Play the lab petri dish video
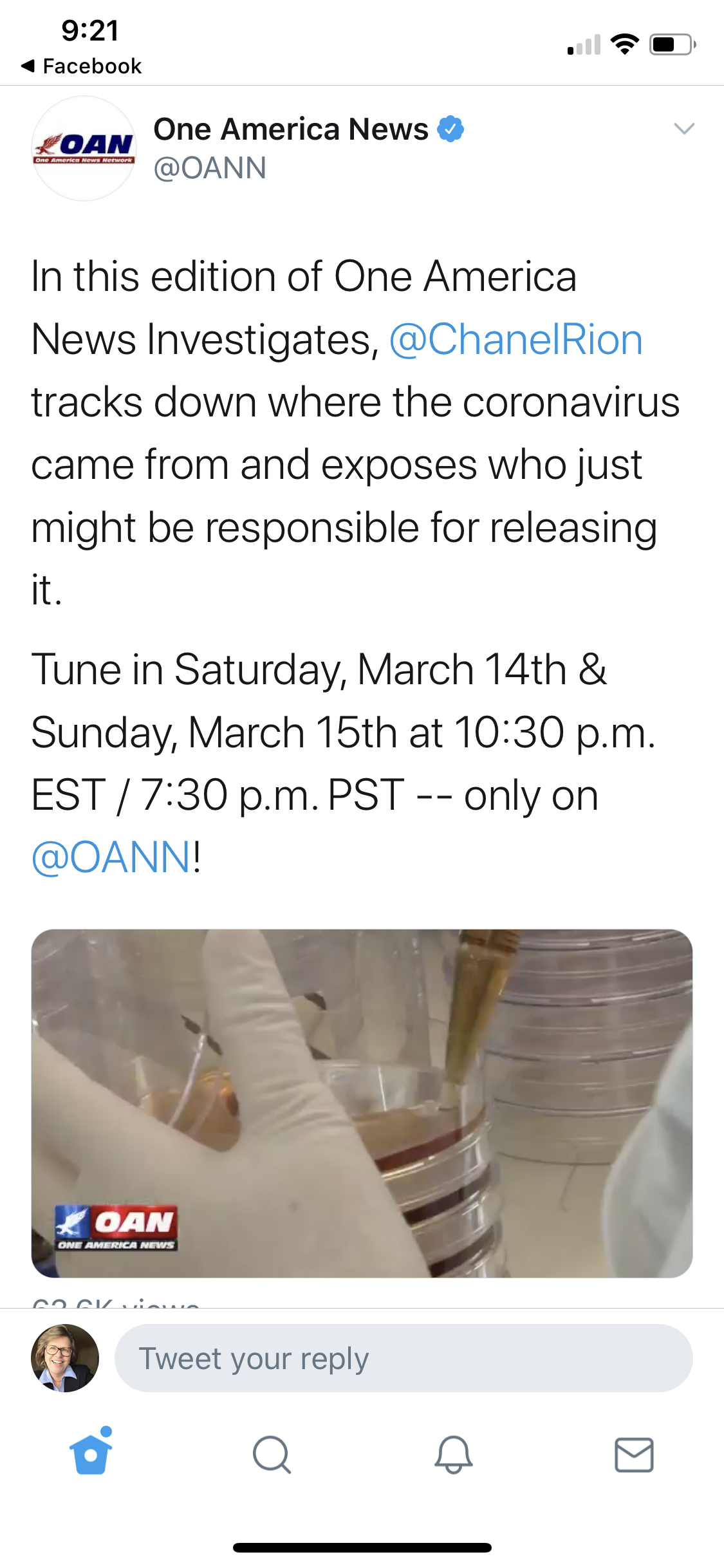Screen dimensions: 724x1568 (x=362, y=1103)
